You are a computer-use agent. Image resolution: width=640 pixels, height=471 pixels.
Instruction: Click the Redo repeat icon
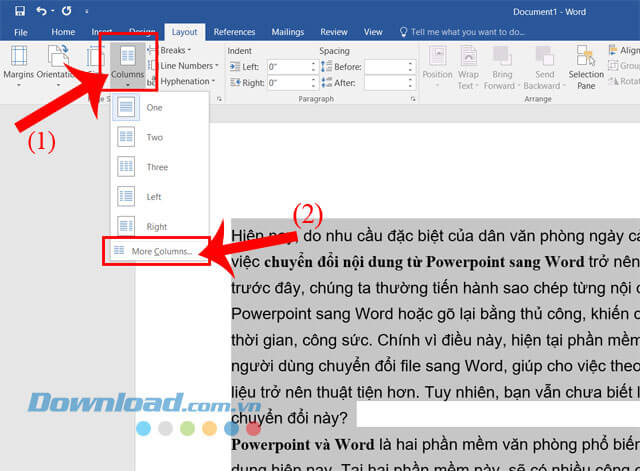pyautogui.click(x=67, y=11)
